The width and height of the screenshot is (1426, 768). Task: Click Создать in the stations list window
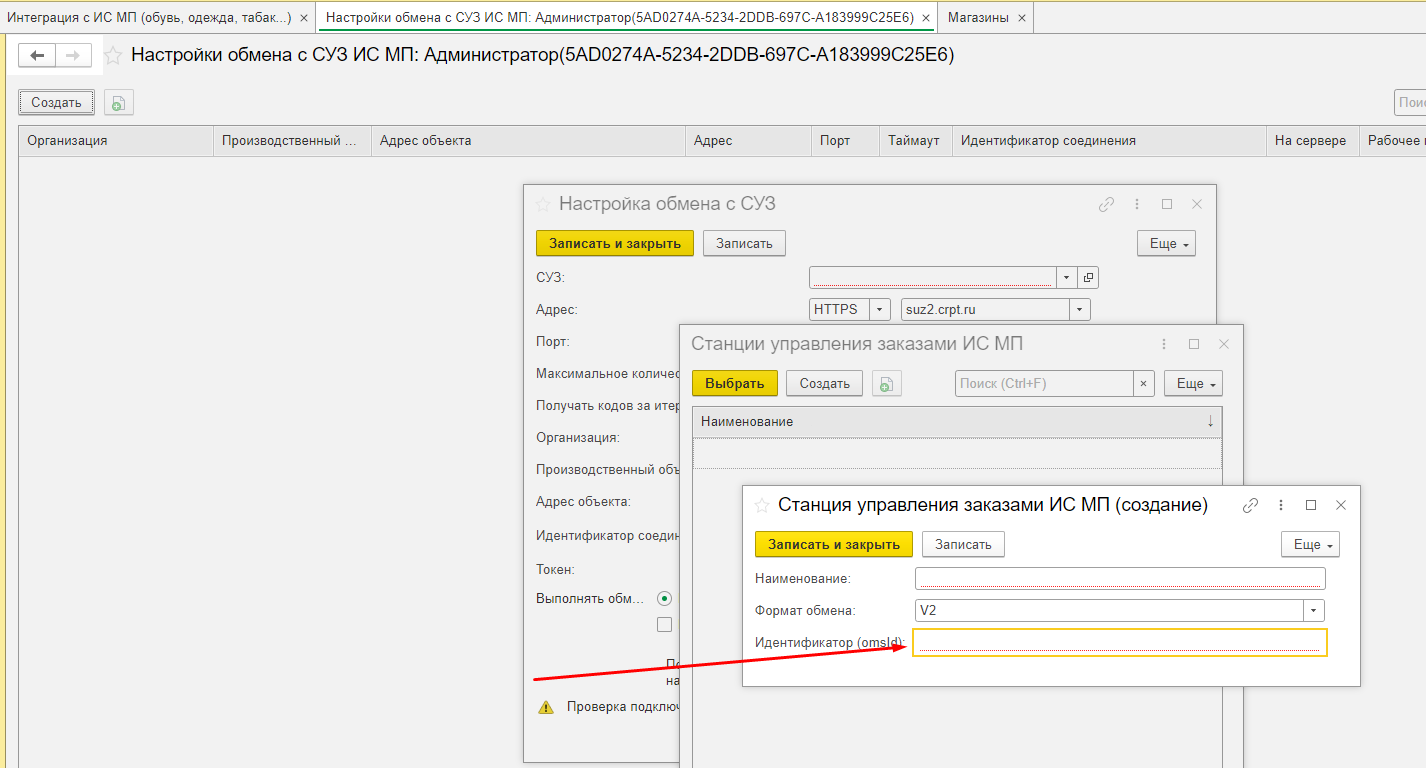point(824,383)
